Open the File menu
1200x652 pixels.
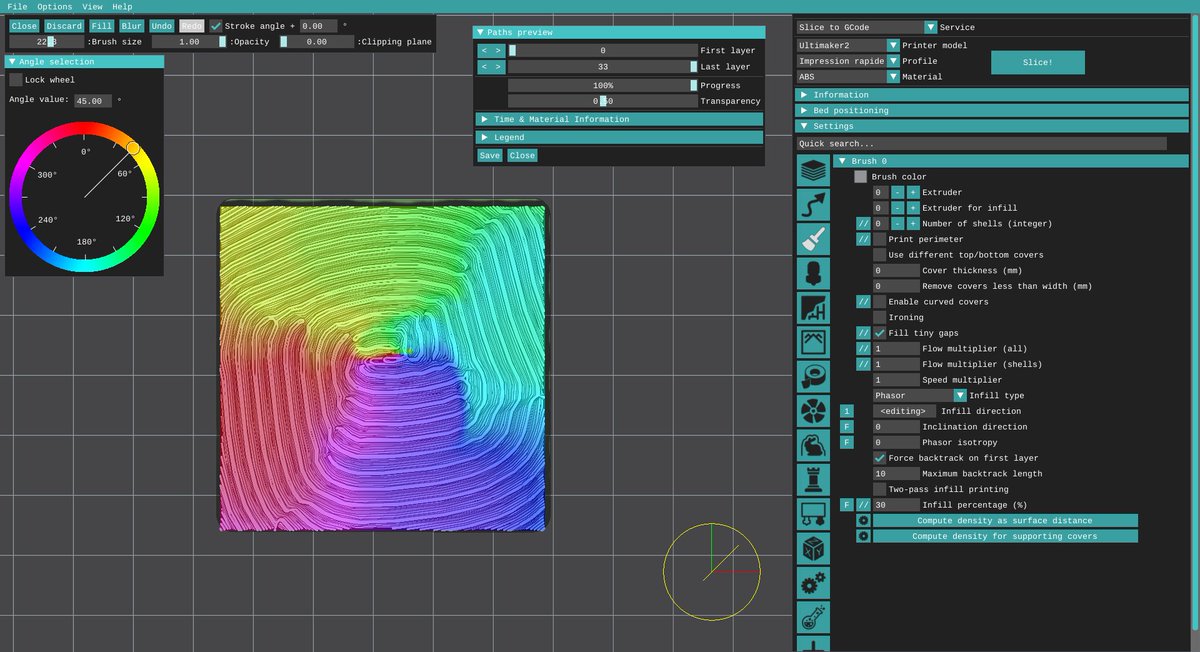[x=17, y=6]
